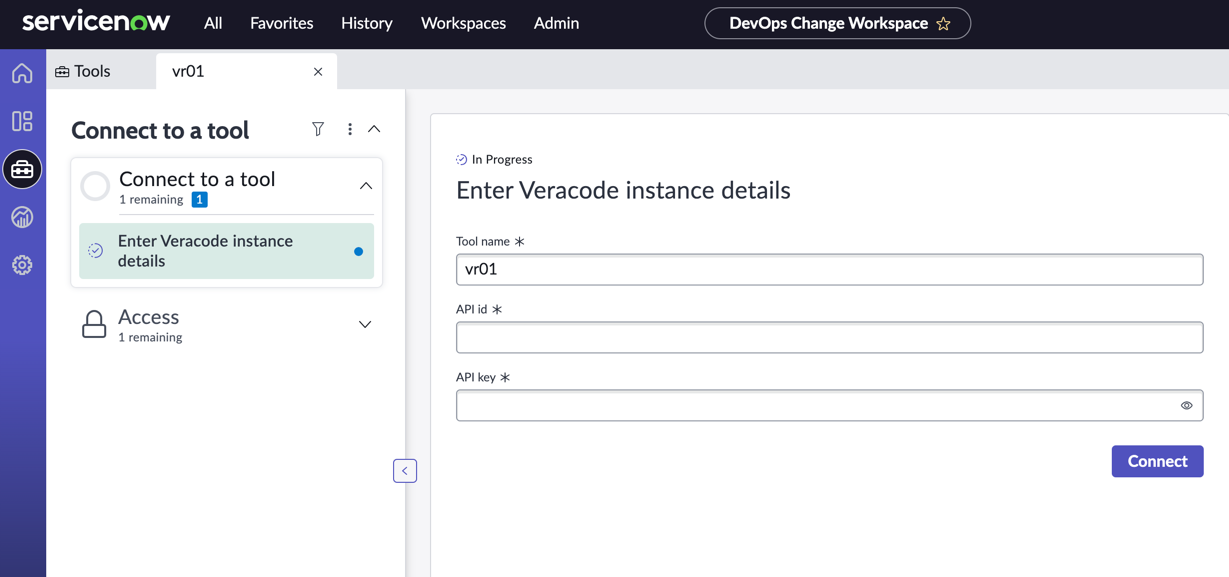Viewport: 1229px width, 577px height.
Task: Click the blue dot on Veracode step
Action: click(x=358, y=251)
